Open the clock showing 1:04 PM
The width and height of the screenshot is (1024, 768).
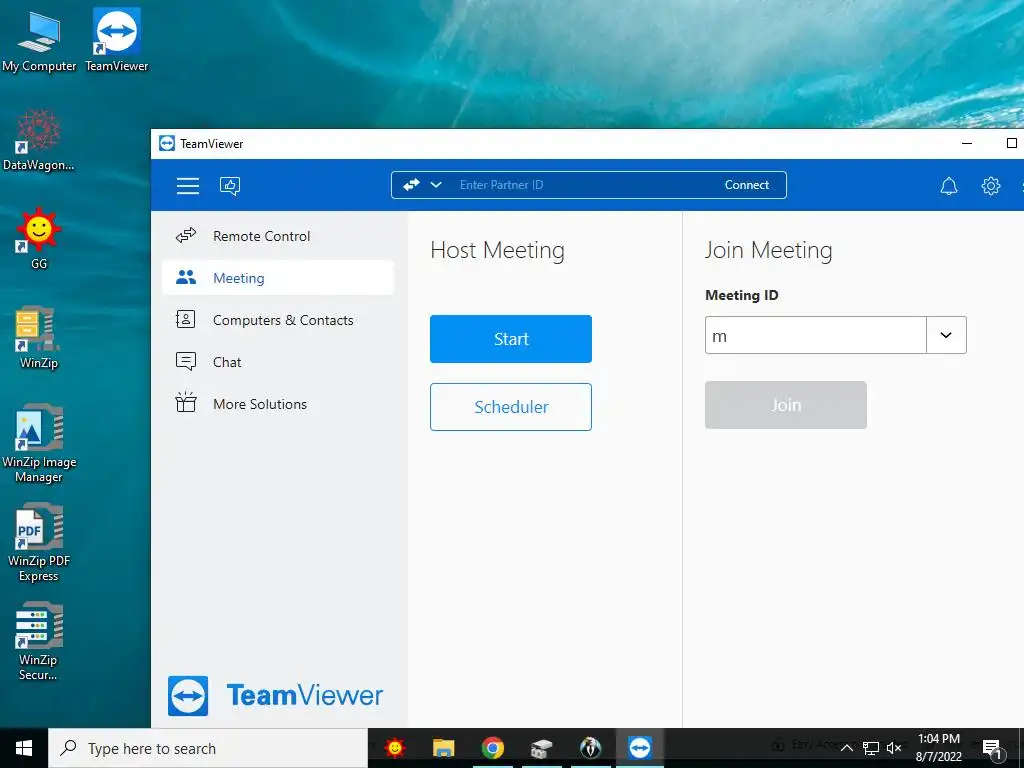tap(938, 748)
